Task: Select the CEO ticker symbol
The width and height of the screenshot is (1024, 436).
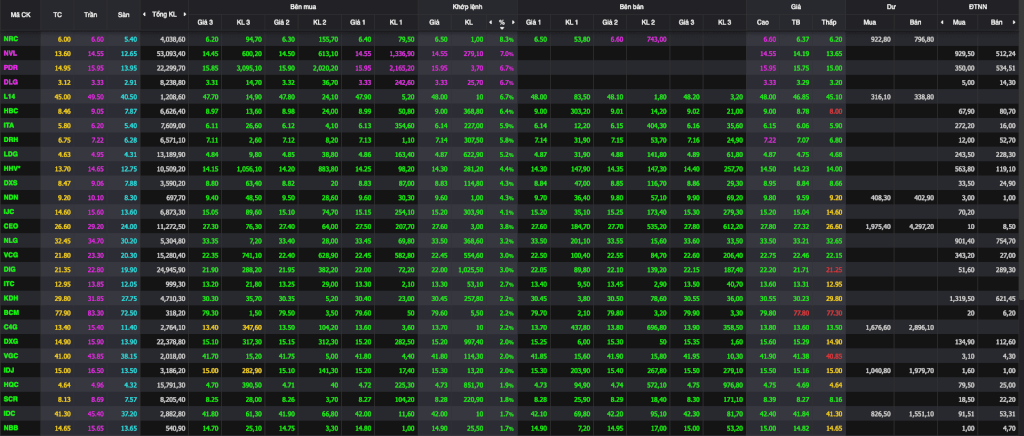Action: click(10, 226)
